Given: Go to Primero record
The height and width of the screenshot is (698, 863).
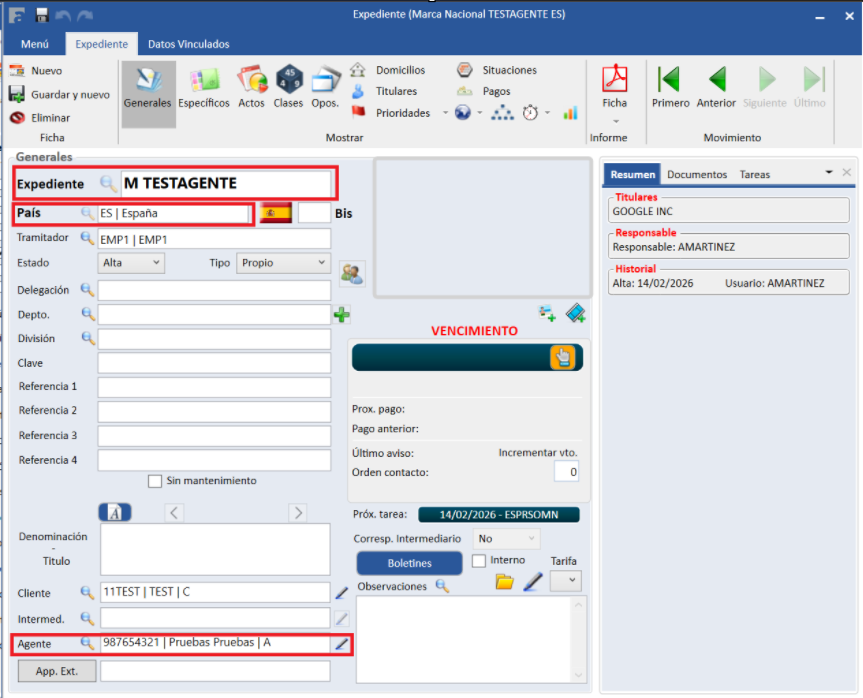Looking at the screenshot, I should pyautogui.click(x=670, y=86).
